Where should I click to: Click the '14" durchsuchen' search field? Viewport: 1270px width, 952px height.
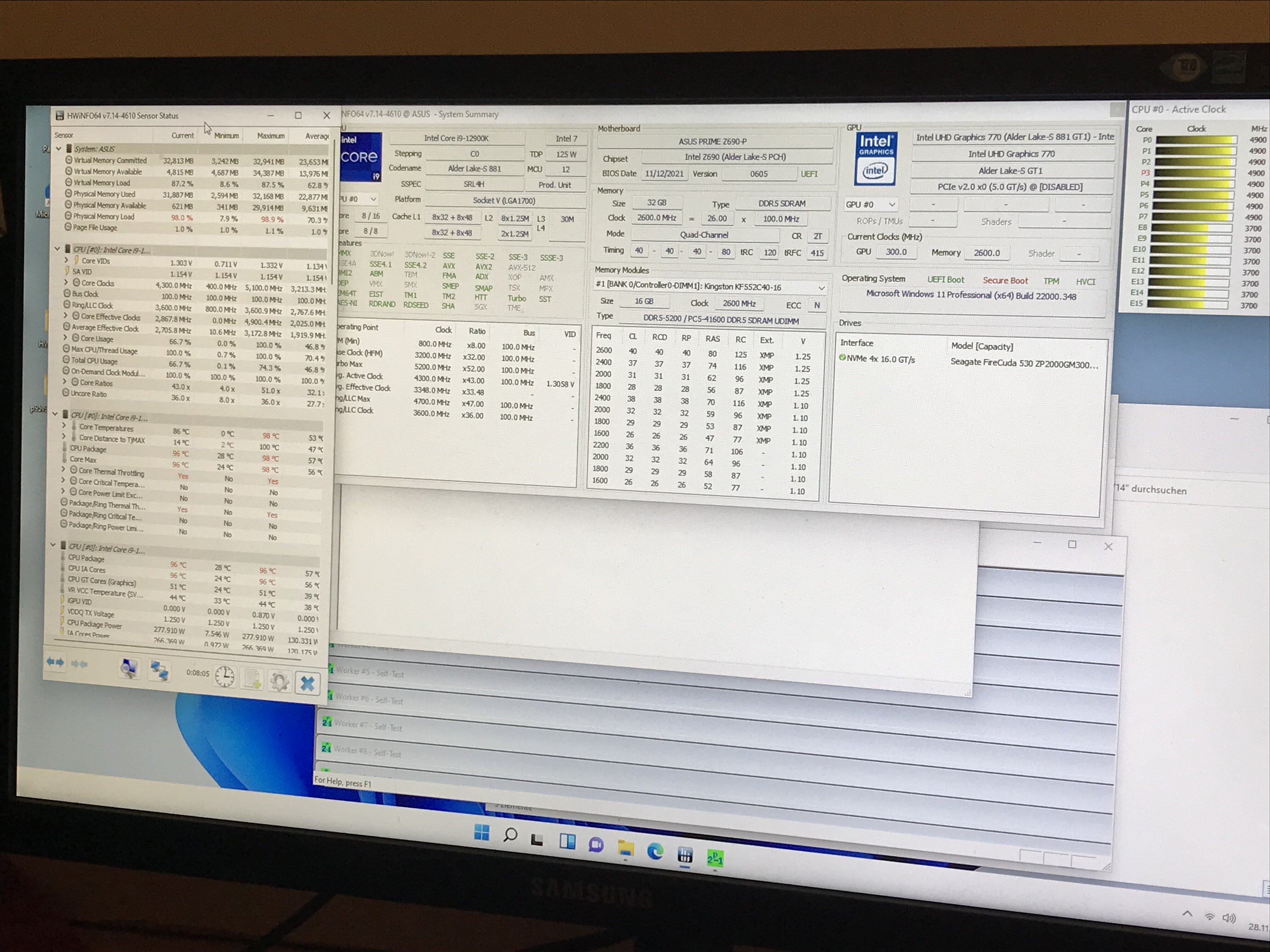[x=1191, y=491]
